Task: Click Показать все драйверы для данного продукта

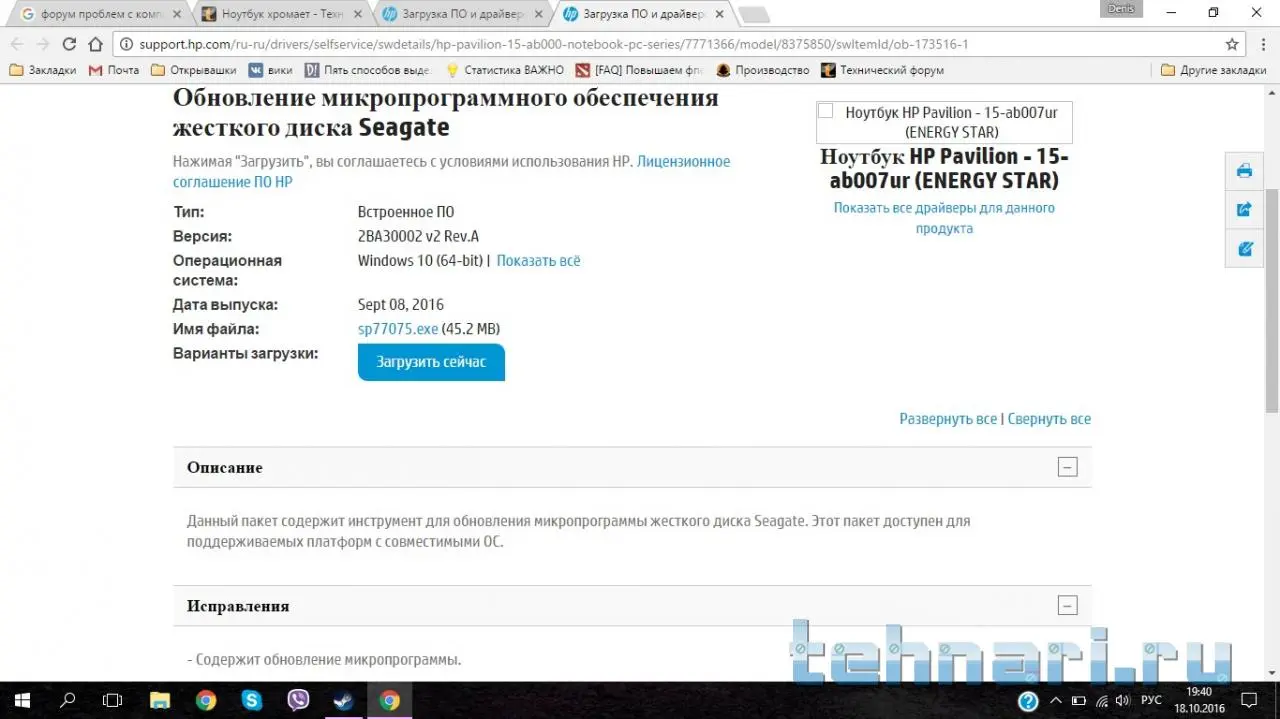Action: click(944, 218)
